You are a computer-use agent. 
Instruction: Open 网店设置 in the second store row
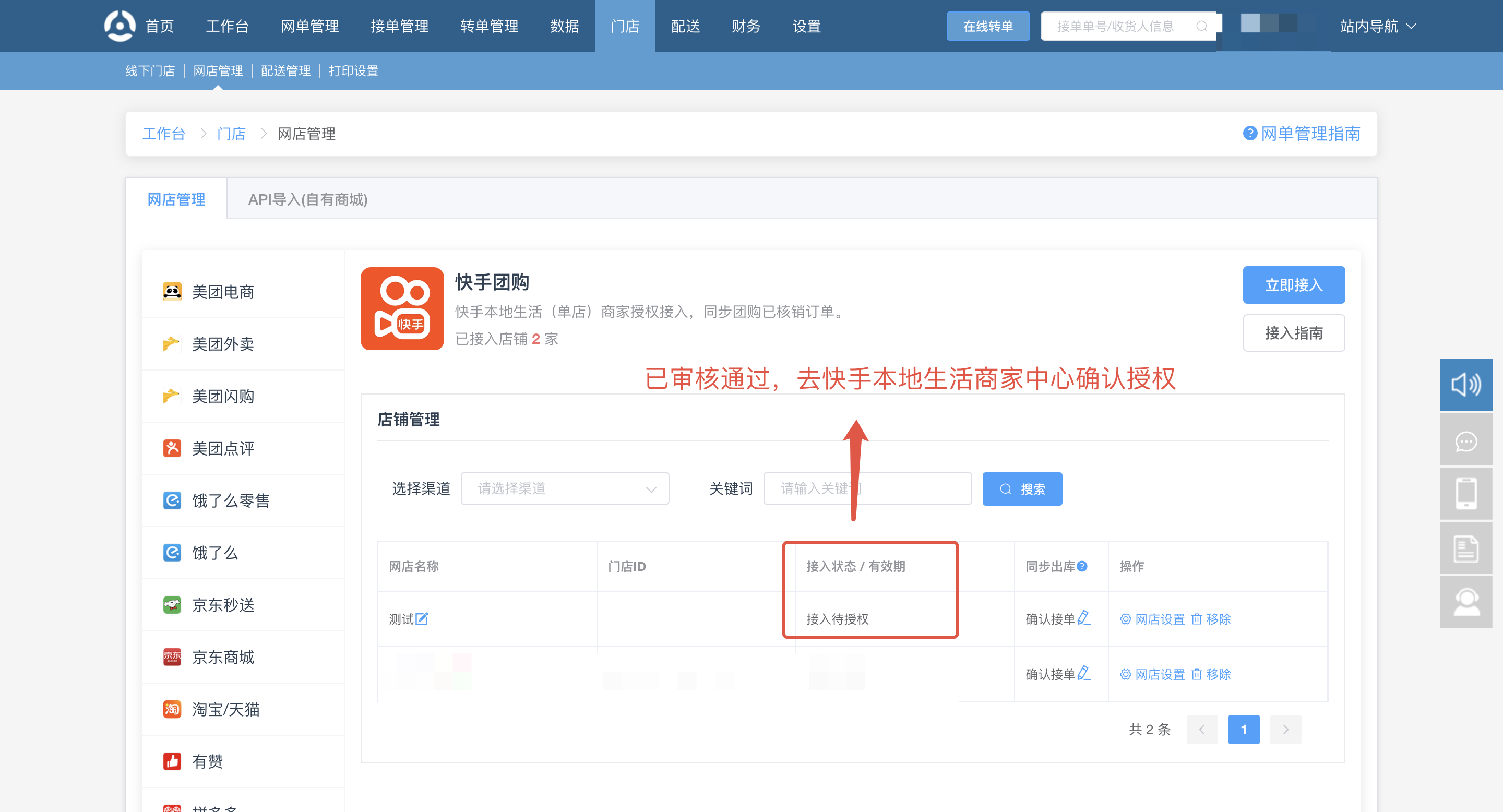(1152, 674)
